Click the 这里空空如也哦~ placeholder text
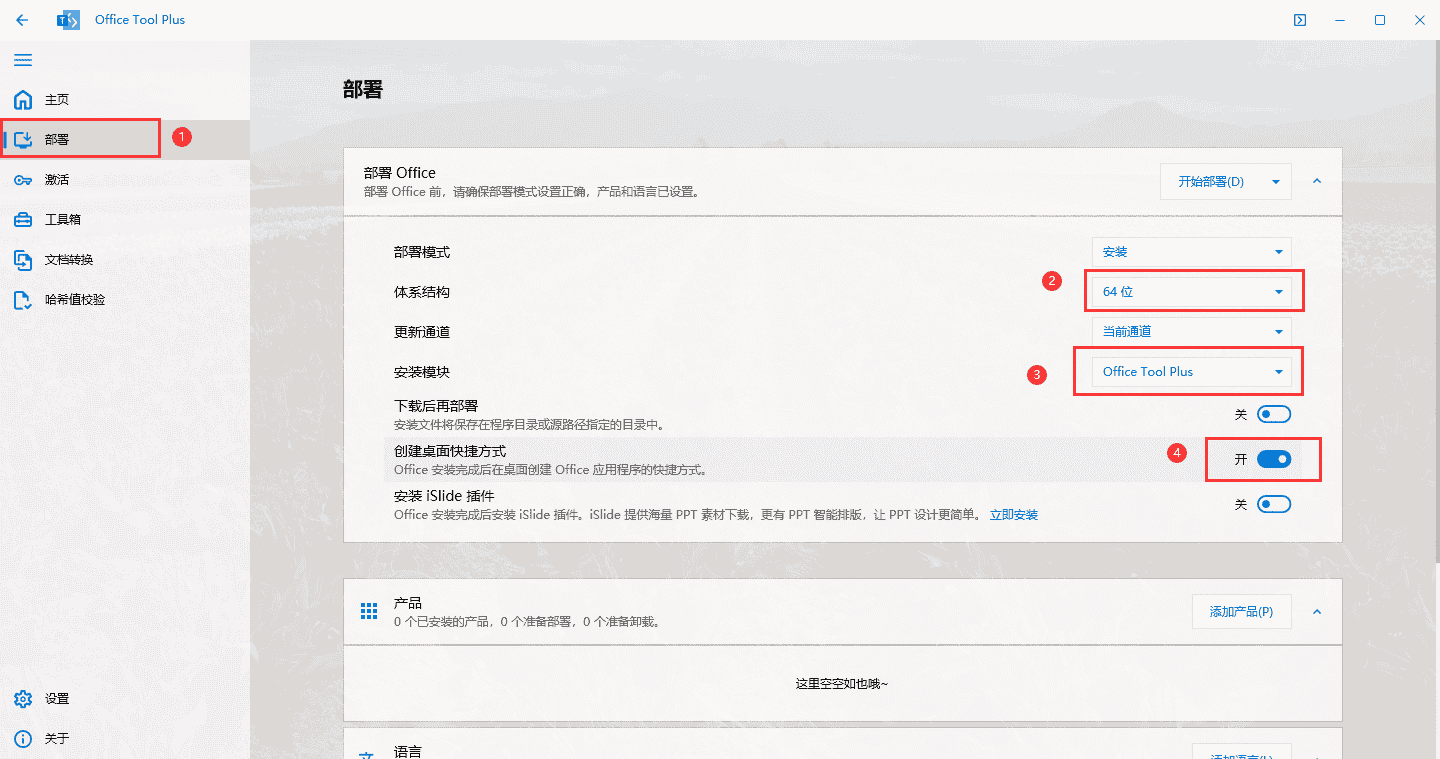Viewport: 1440px width, 759px height. (842, 684)
